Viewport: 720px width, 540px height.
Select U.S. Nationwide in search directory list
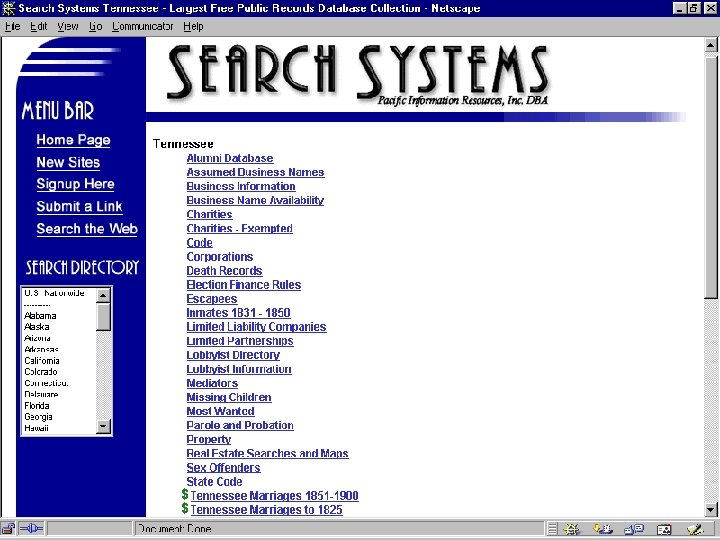tap(54, 293)
